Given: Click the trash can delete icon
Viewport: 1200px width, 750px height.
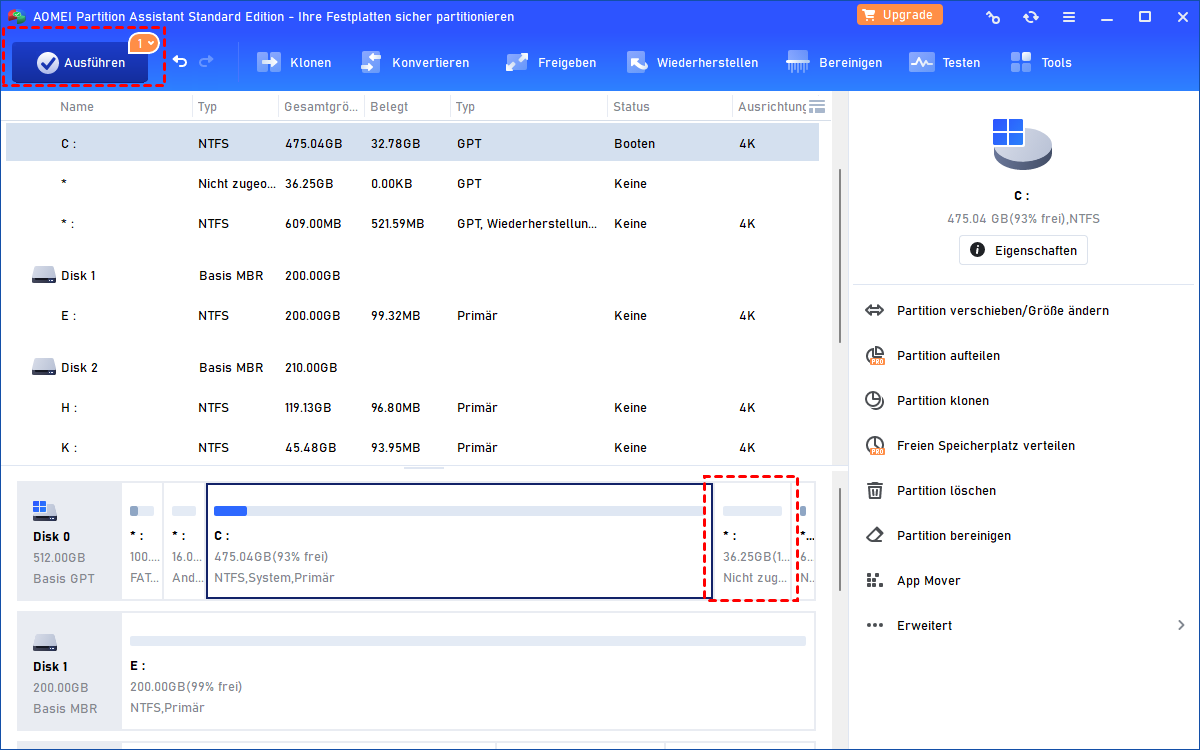Looking at the screenshot, I should pos(875,490).
